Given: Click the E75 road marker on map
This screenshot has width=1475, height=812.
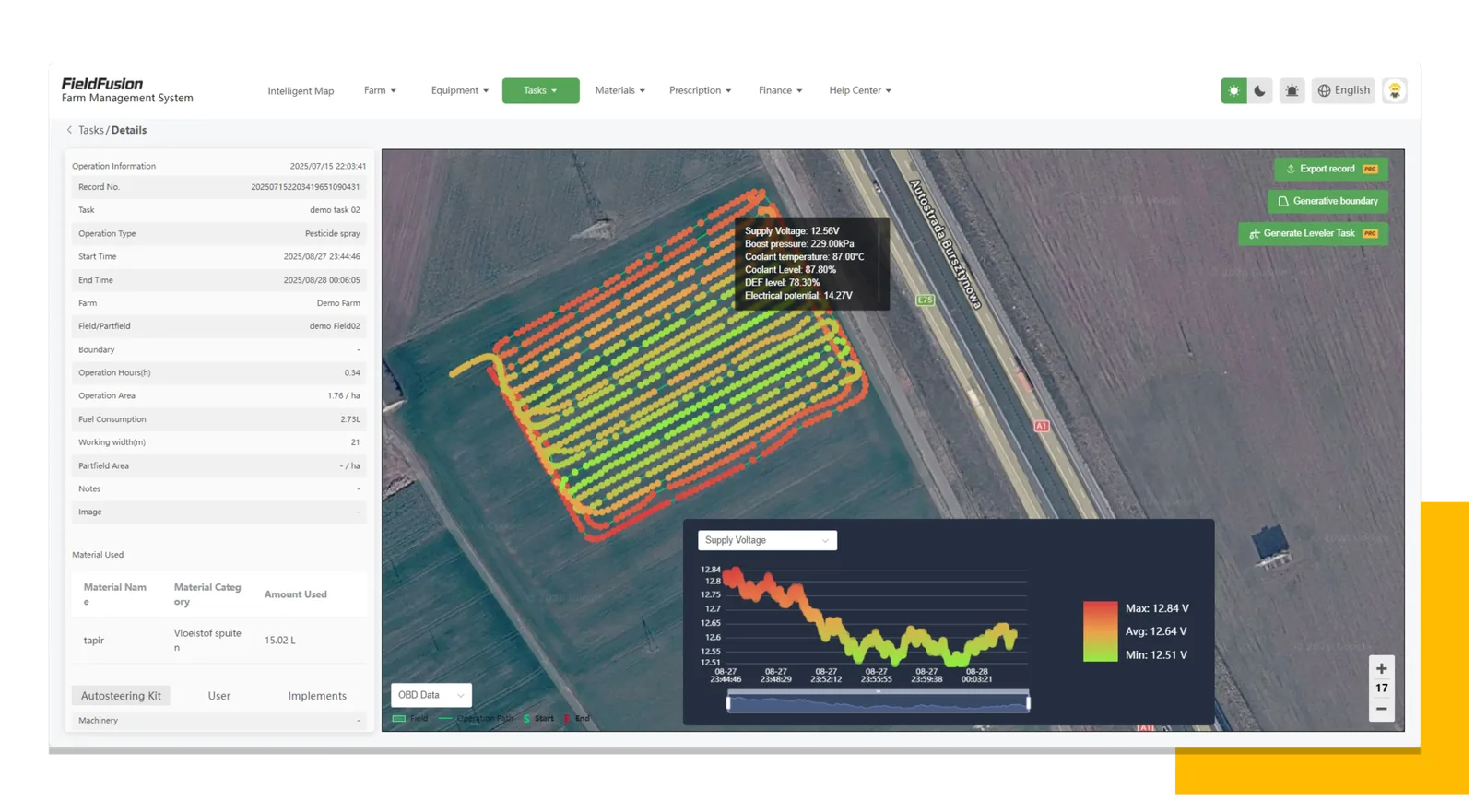Looking at the screenshot, I should (926, 300).
